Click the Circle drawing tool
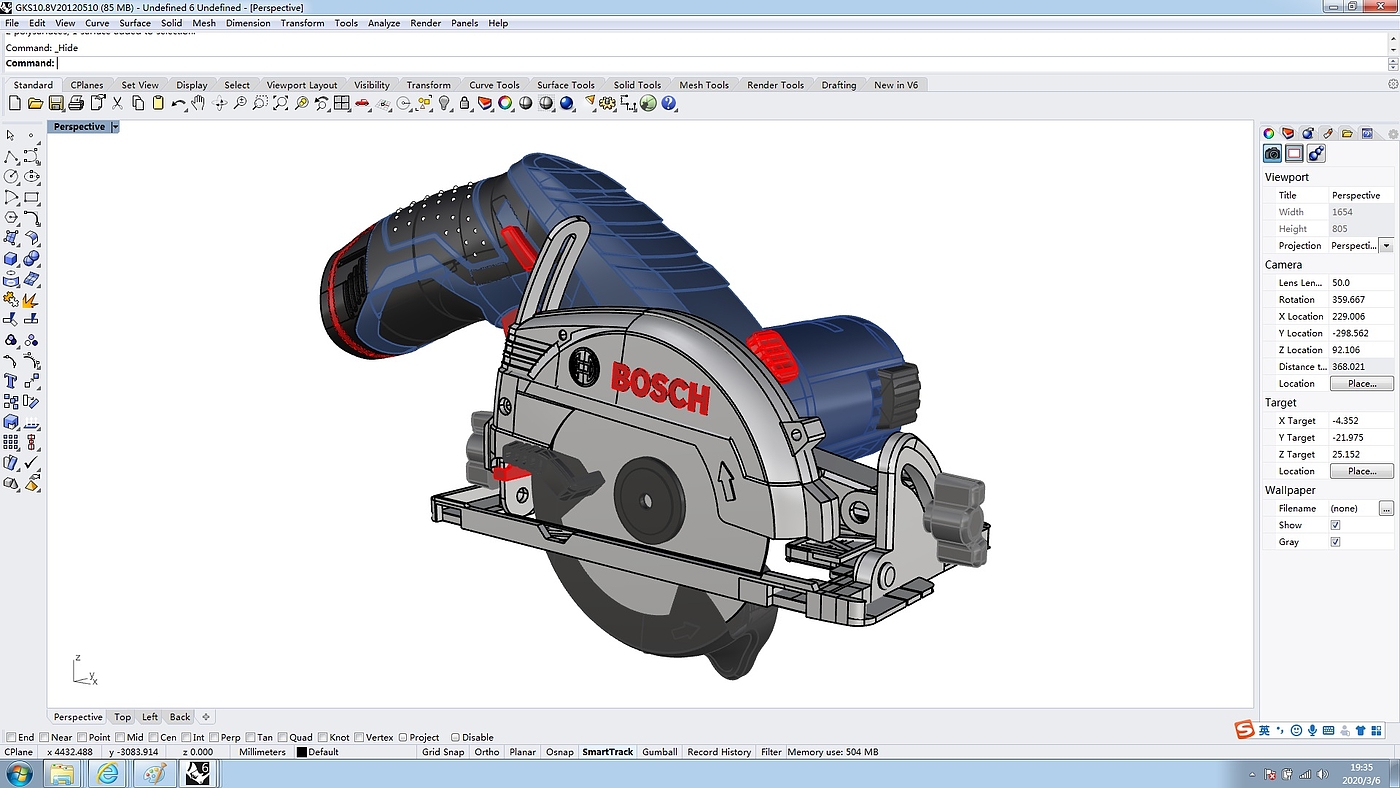 click(11, 177)
